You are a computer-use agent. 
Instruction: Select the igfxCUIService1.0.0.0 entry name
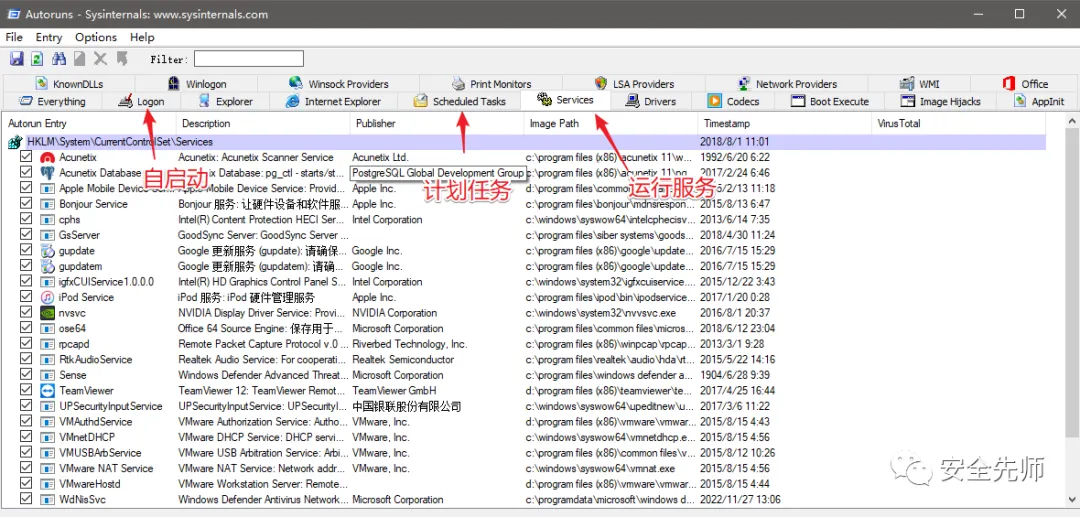point(106,282)
